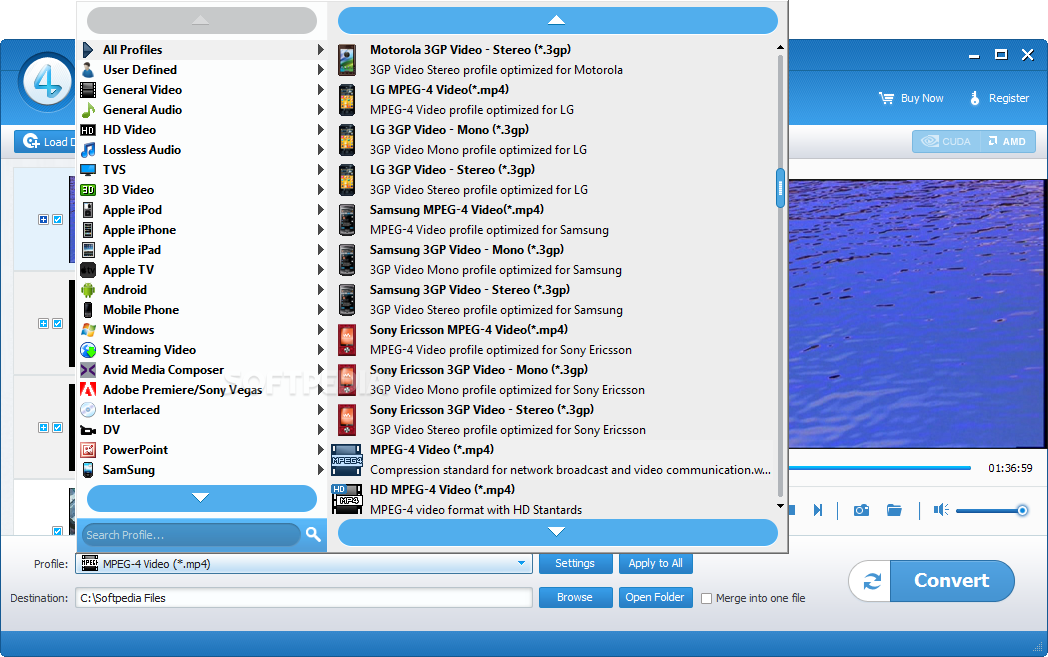This screenshot has height=657, width=1048.
Task: Uncheck the third file row checkbox
Action: pos(57,427)
